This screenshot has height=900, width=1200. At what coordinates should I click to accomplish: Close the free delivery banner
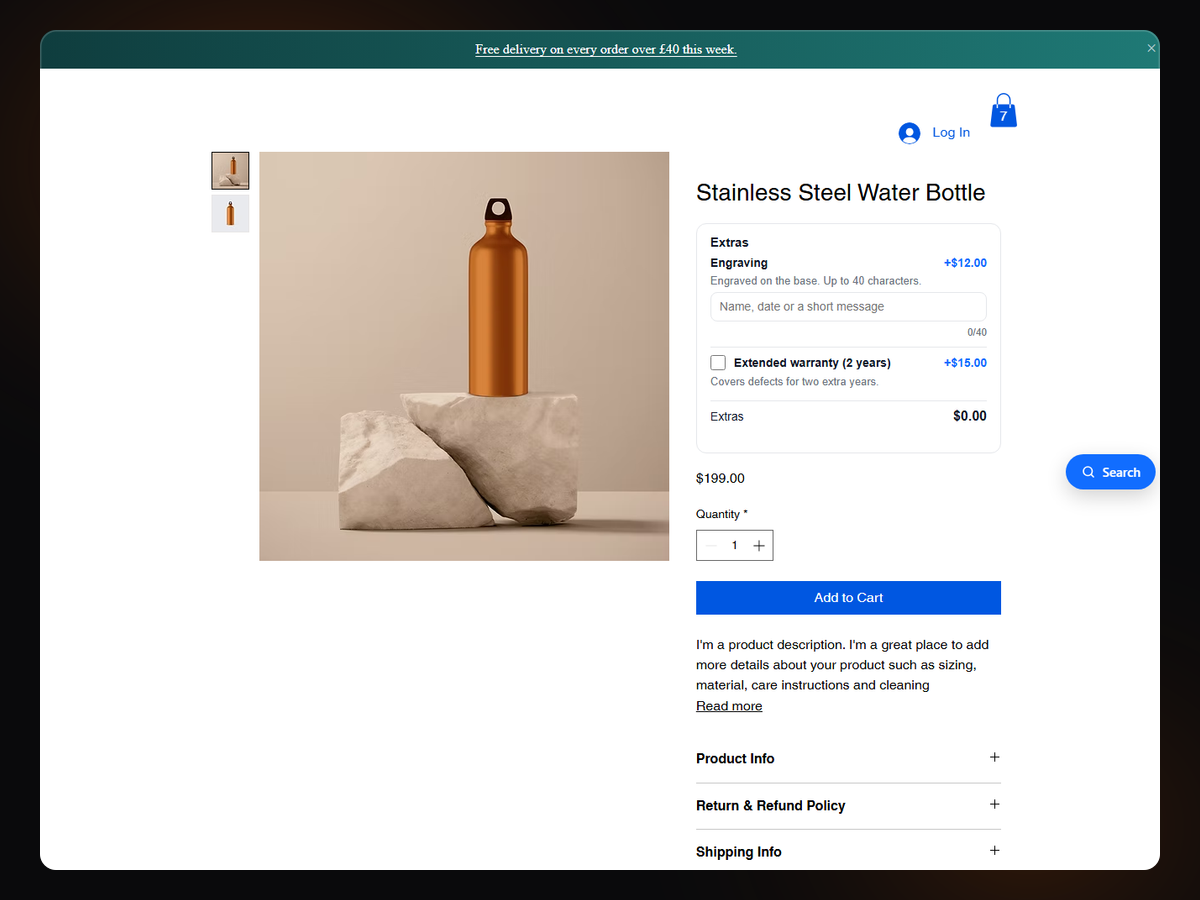pos(1151,48)
